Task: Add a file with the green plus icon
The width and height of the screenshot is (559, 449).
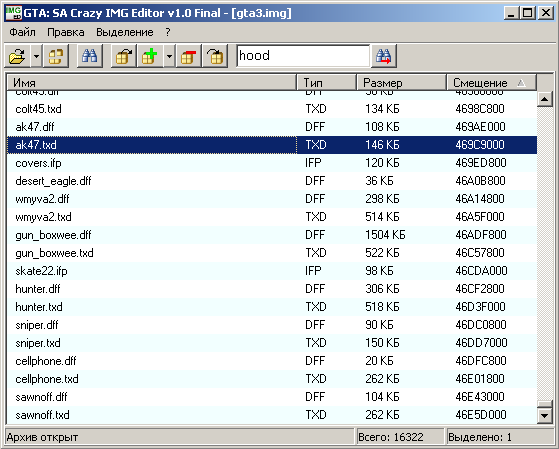Action: (150, 56)
